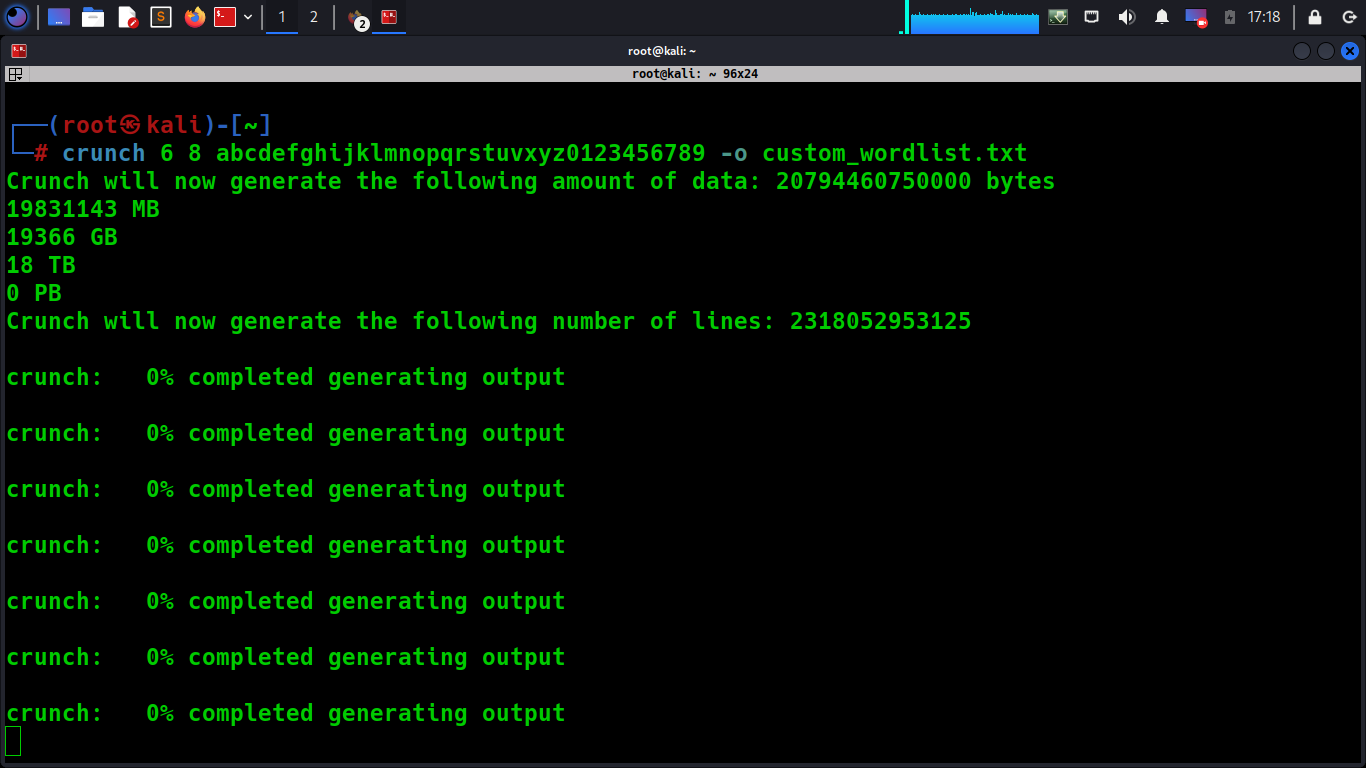Screen dimensions: 1366x768
Task: Open Sublime Text from the panel
Action: (160, 17)
